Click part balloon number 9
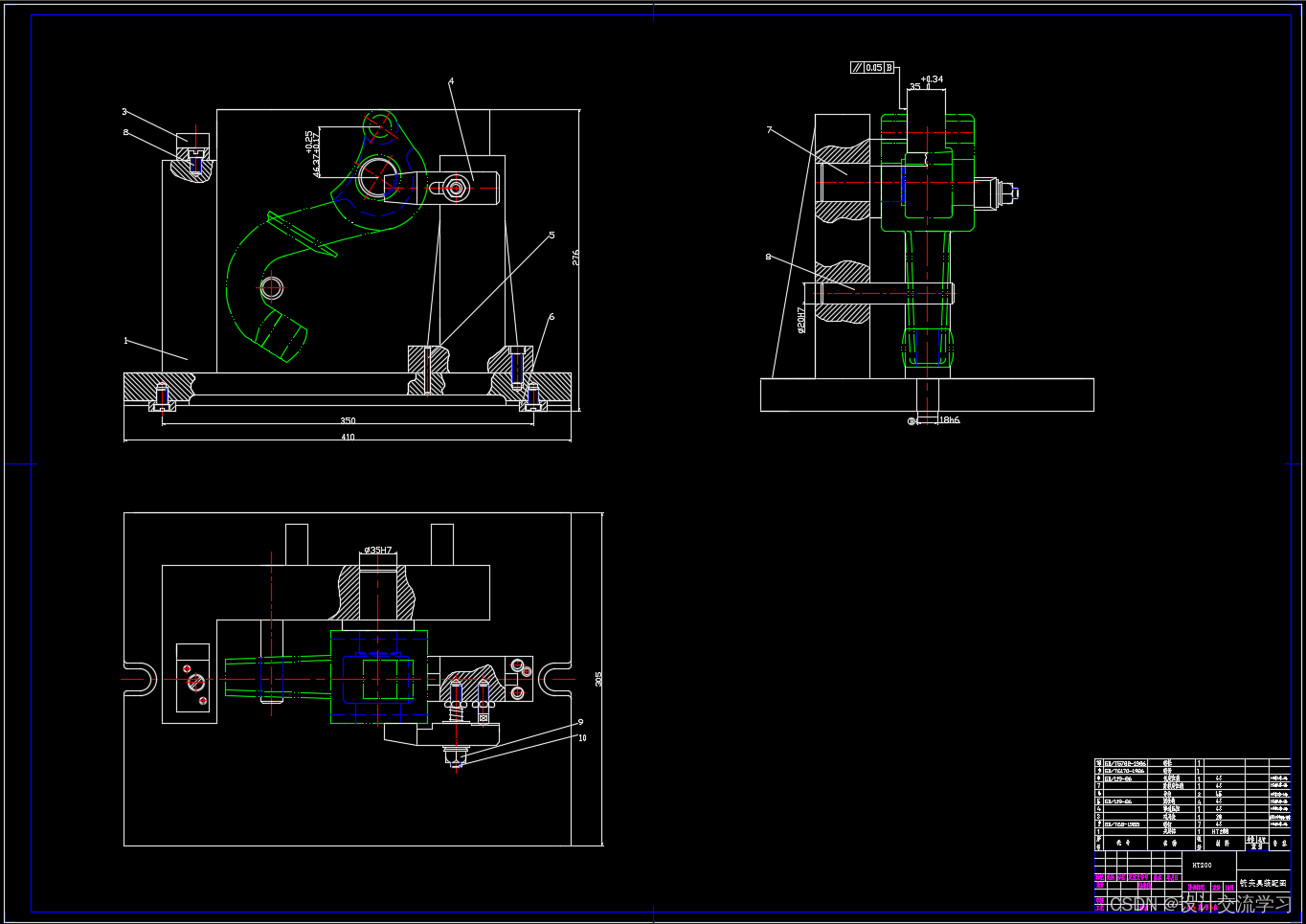 [x=580, y=722]
